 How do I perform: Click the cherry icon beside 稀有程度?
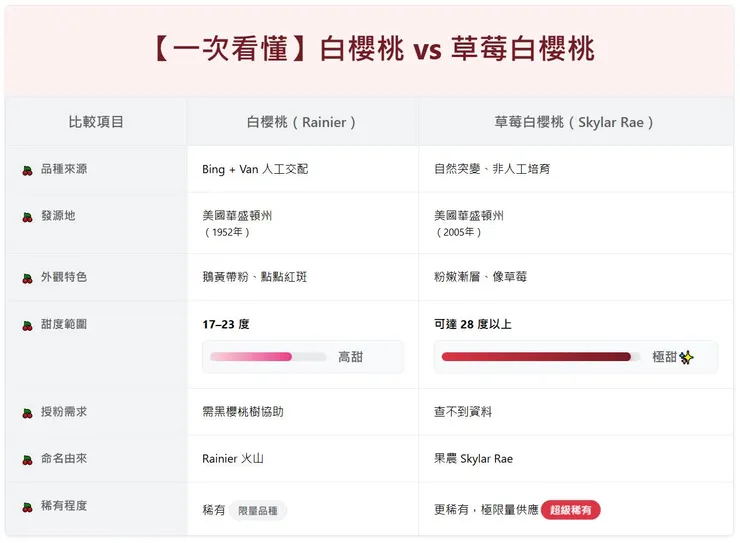pyautogui.click(x=28, y=507)
